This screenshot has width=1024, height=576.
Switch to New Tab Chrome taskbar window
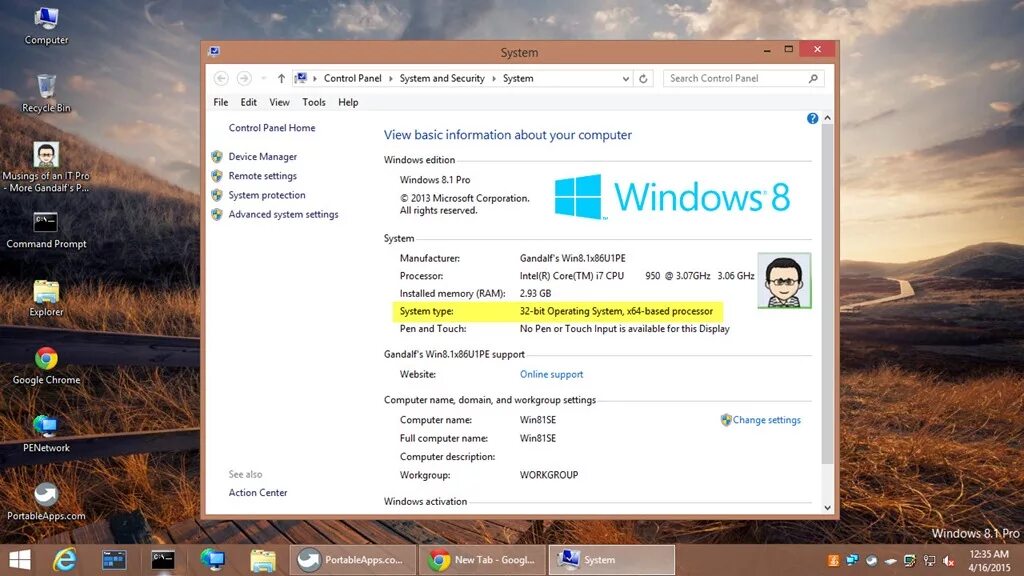(x=482, y=560)
